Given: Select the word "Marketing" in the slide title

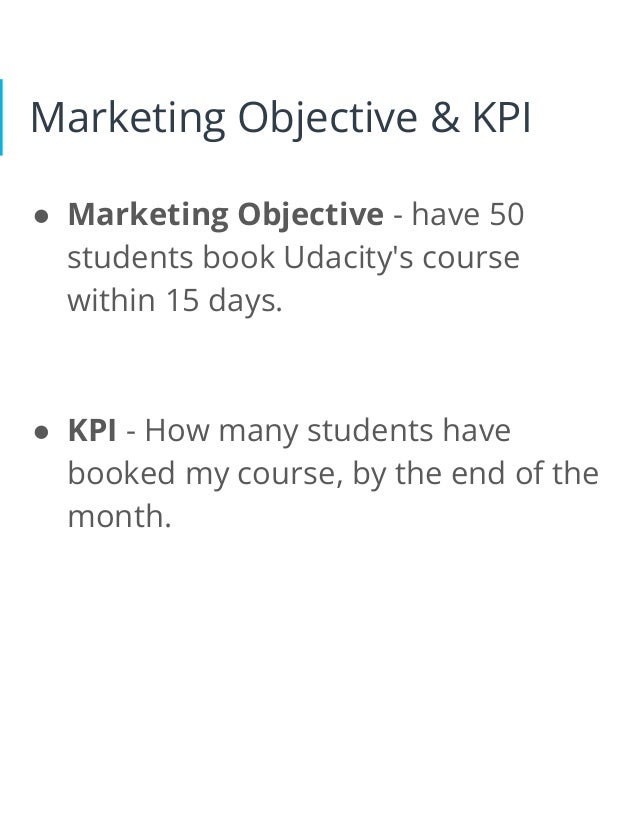Looking at the screenshot, I should (128, 119).
